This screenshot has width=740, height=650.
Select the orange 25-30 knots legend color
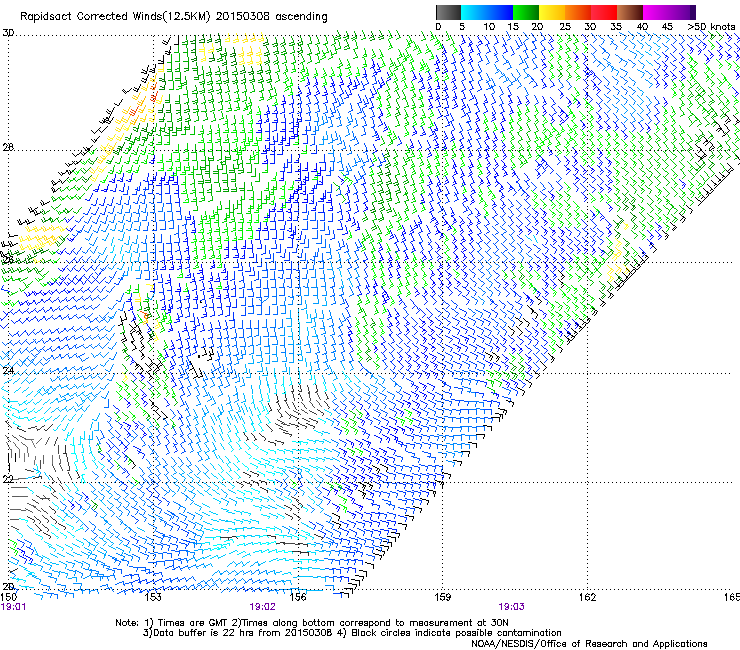(x=578, y=12)
